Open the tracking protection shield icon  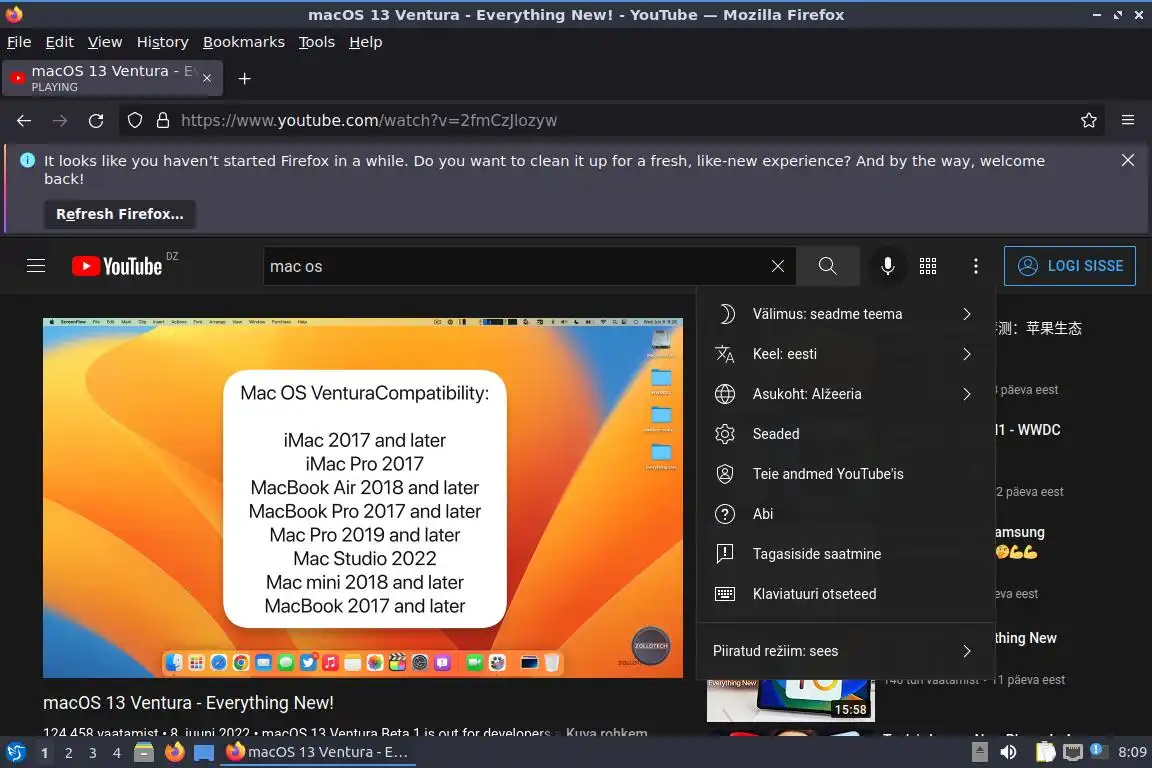134,121
